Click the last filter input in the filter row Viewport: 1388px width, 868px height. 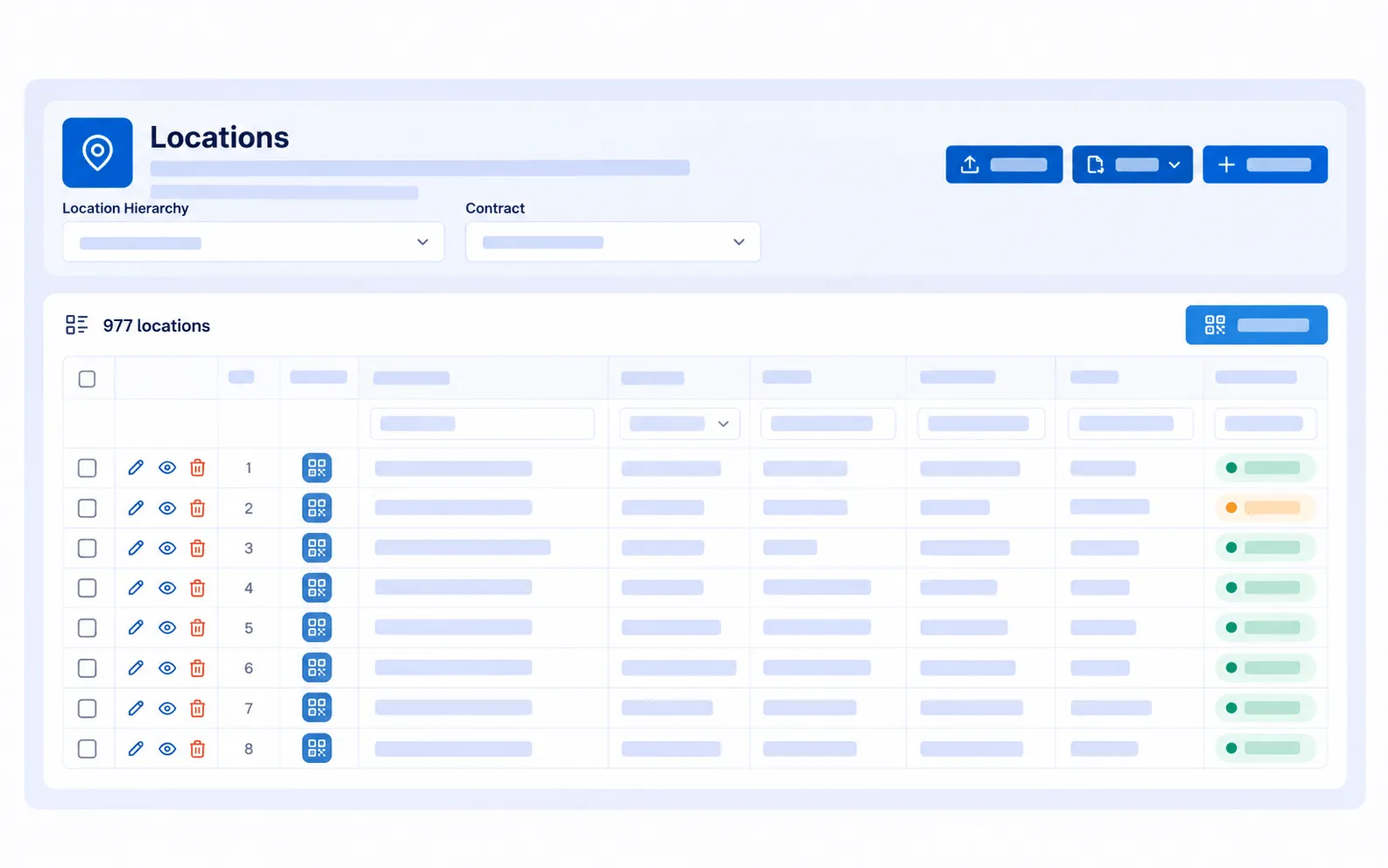coord(1265,423)
